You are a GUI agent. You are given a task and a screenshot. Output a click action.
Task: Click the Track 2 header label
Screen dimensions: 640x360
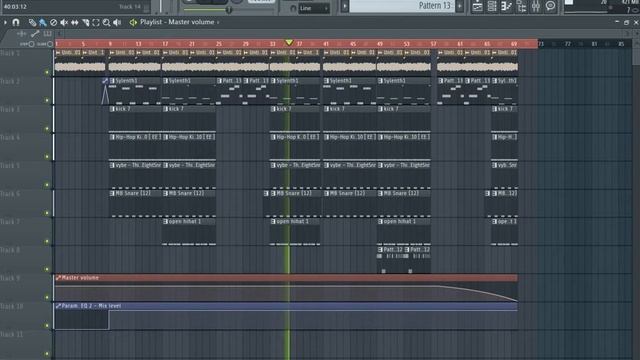coord(10,82)
